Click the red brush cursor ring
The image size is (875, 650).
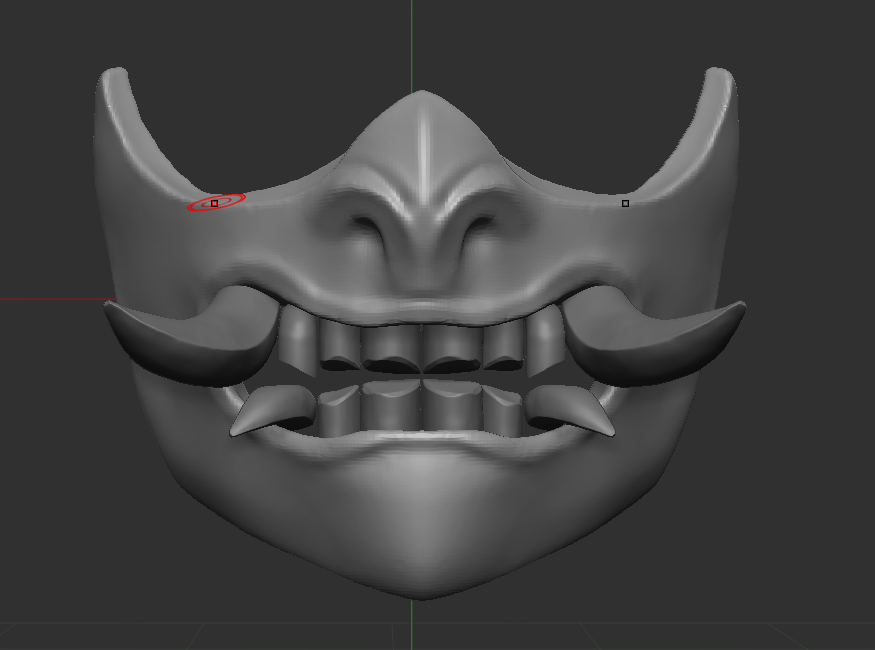pyautogui.click(x=216, y=203)
